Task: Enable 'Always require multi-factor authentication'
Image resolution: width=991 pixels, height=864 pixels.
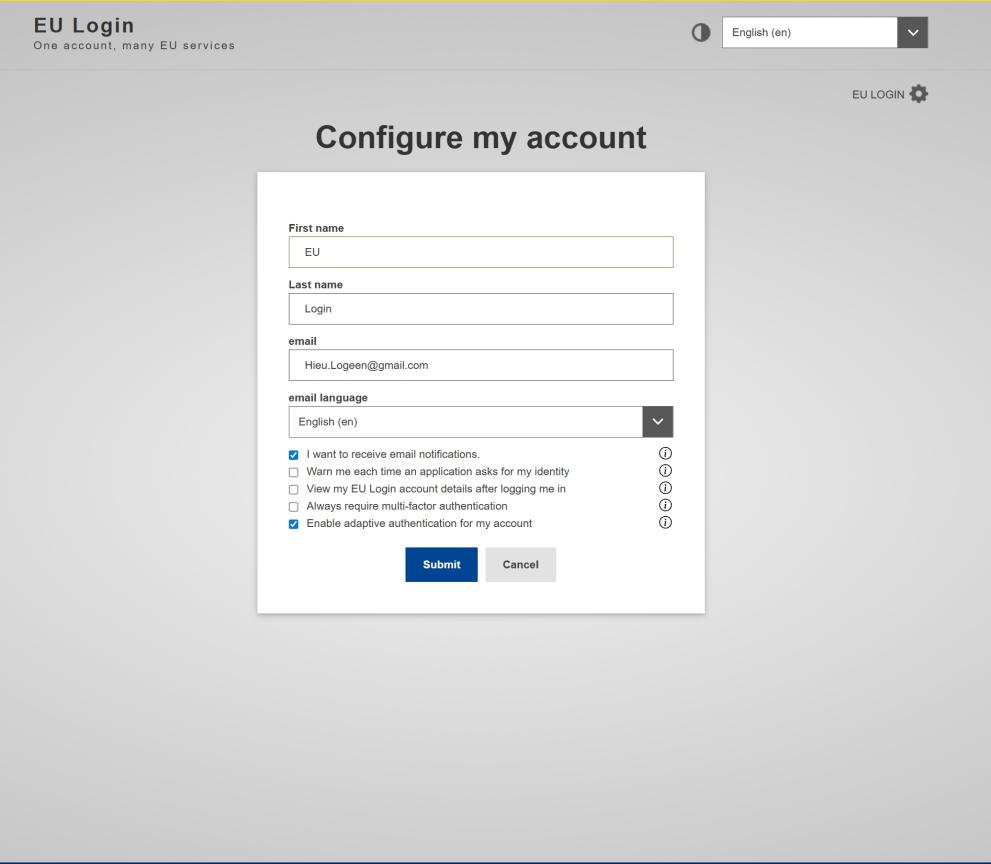Action: click(x=292, y=506)
